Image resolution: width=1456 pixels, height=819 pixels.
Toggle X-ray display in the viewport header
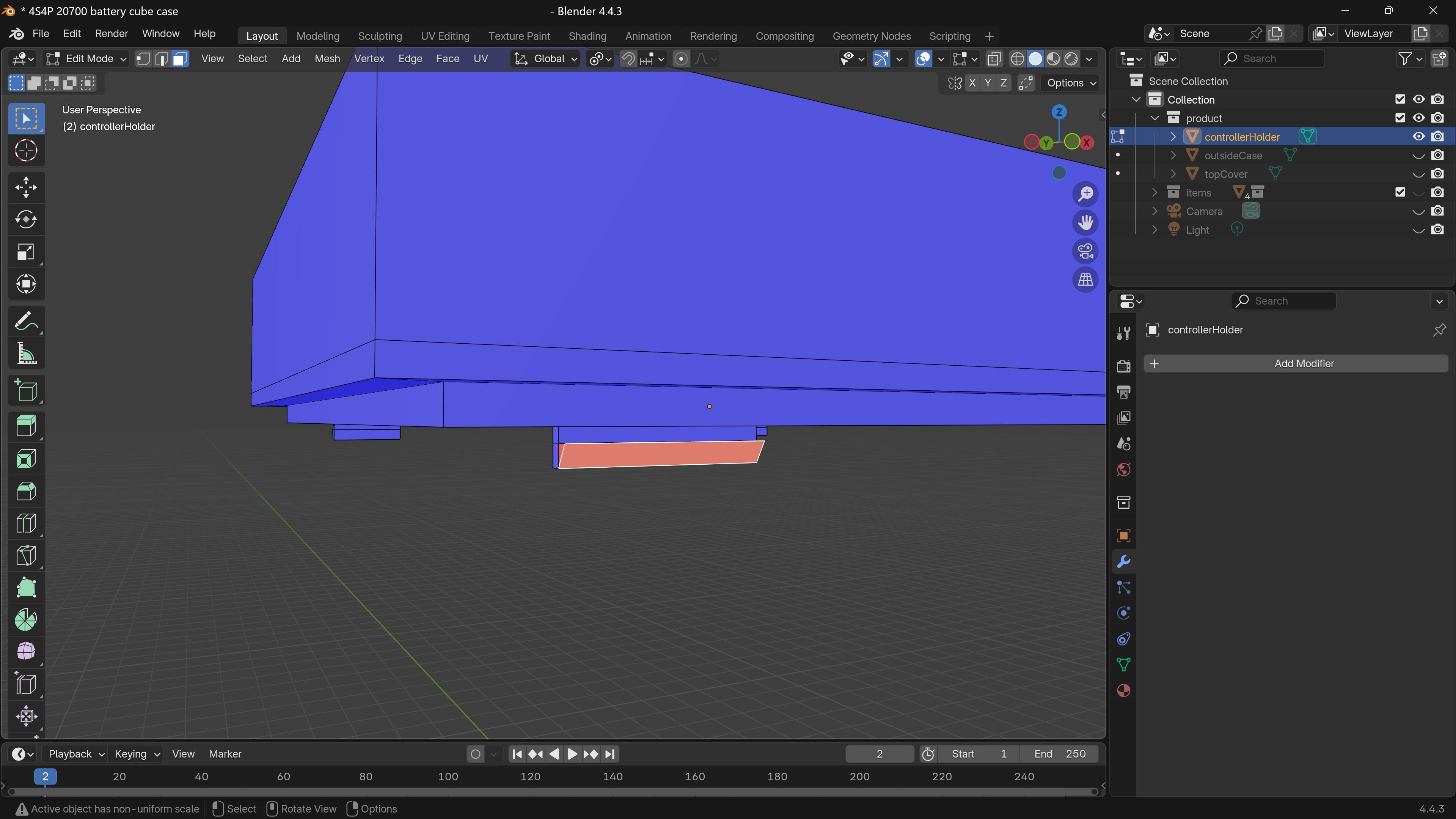click(994, 59)
